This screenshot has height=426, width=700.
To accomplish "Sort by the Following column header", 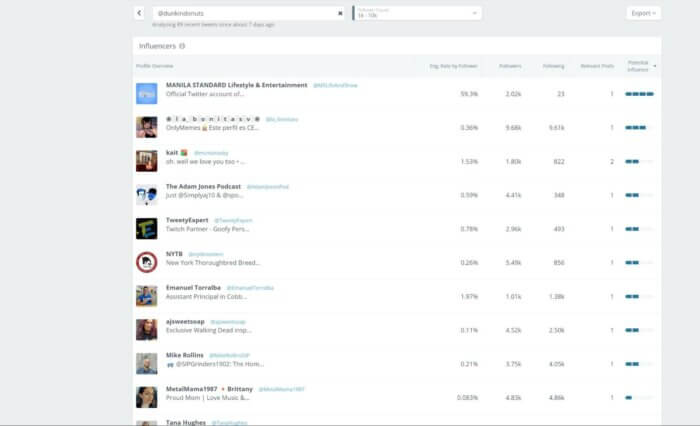I will pyautogui.click(x=554, y=66).
